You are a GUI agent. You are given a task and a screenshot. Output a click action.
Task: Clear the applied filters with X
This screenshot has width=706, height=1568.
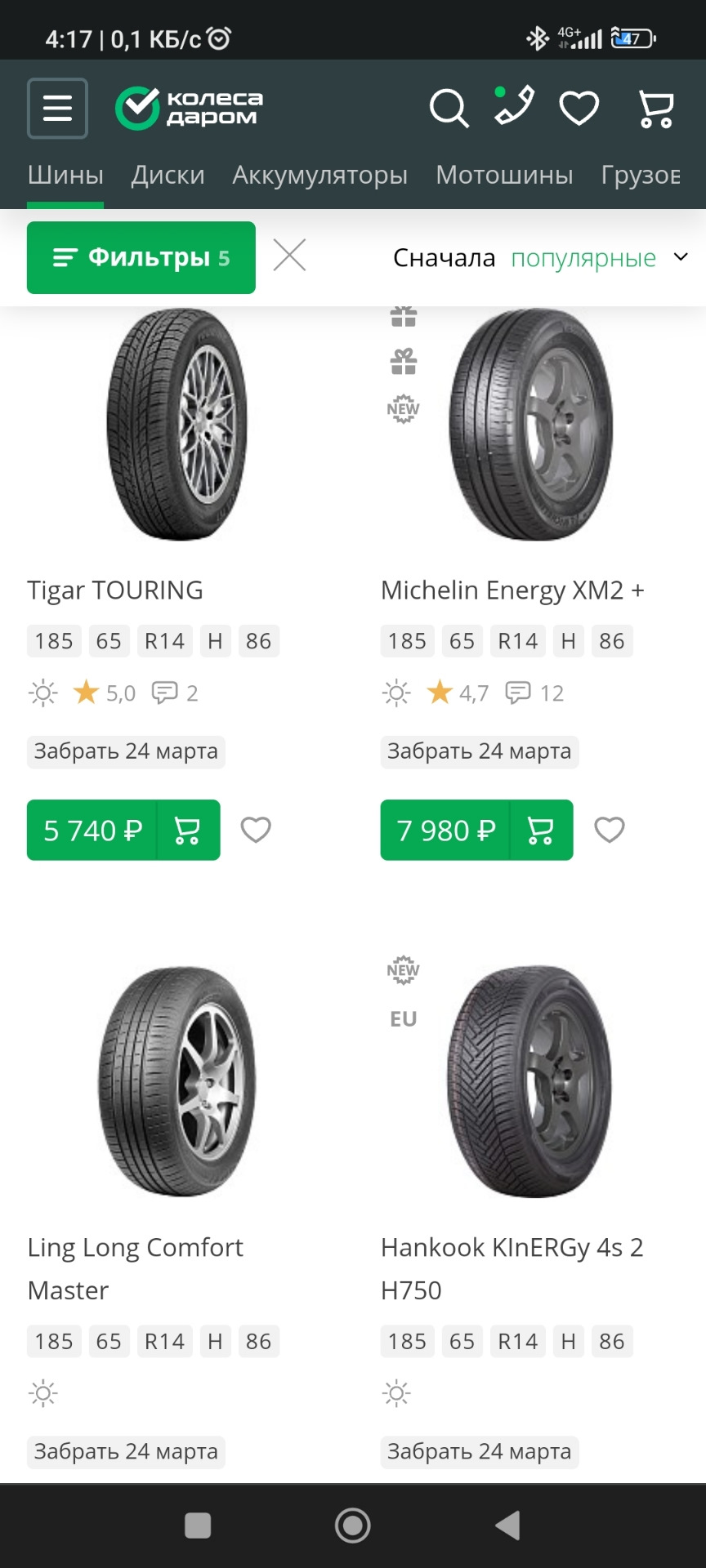289,256
